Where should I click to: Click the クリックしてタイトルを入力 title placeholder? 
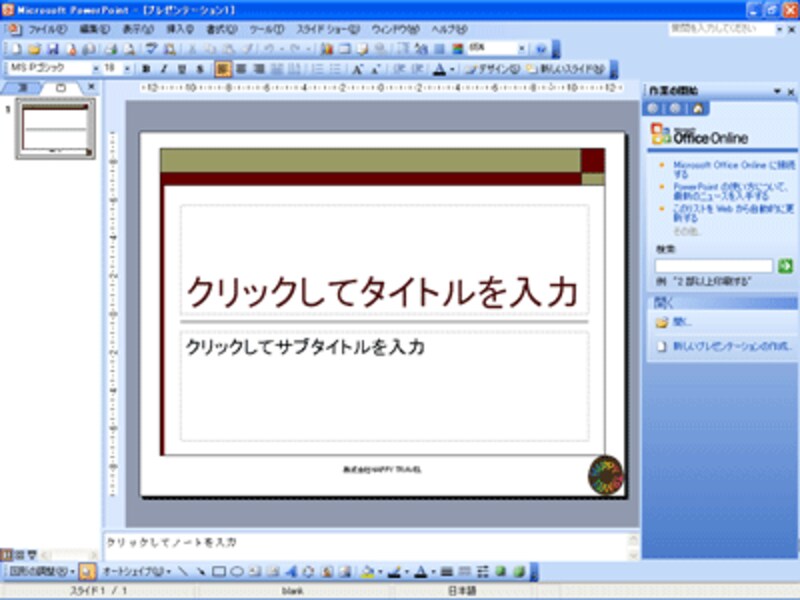click(384, 260)
